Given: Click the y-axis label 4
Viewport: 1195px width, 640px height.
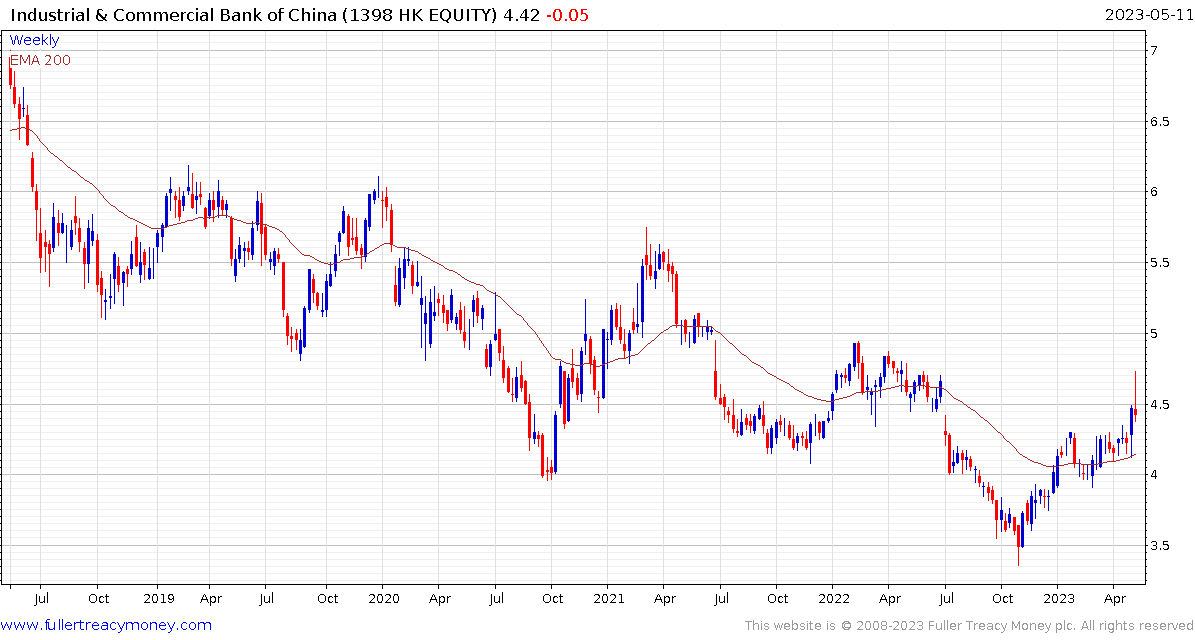Looking at the screenshot, I should click(x=1155, y=475).
